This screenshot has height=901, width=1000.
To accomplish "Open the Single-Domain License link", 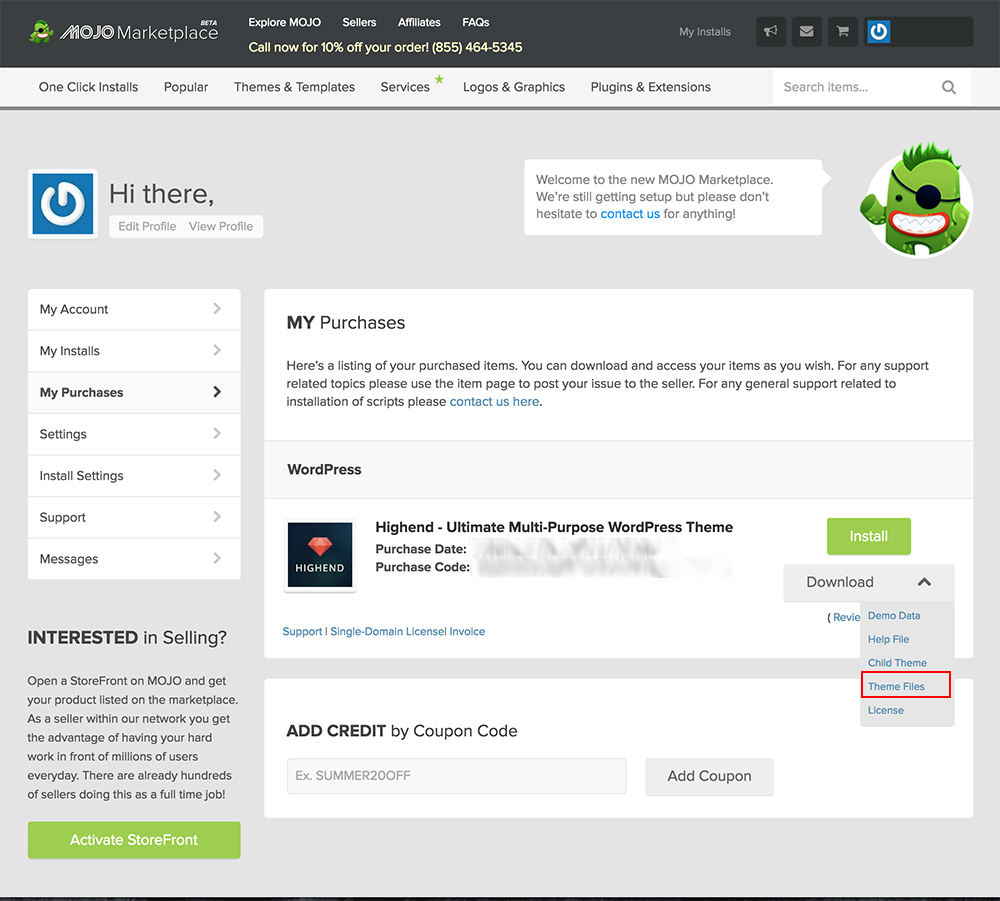I will (387, 631).
